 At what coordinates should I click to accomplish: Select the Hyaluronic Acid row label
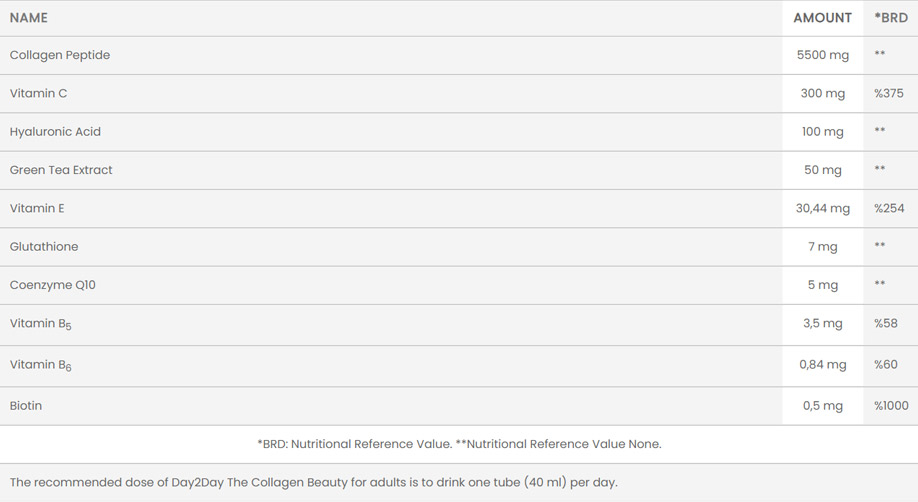coord(55,132)
